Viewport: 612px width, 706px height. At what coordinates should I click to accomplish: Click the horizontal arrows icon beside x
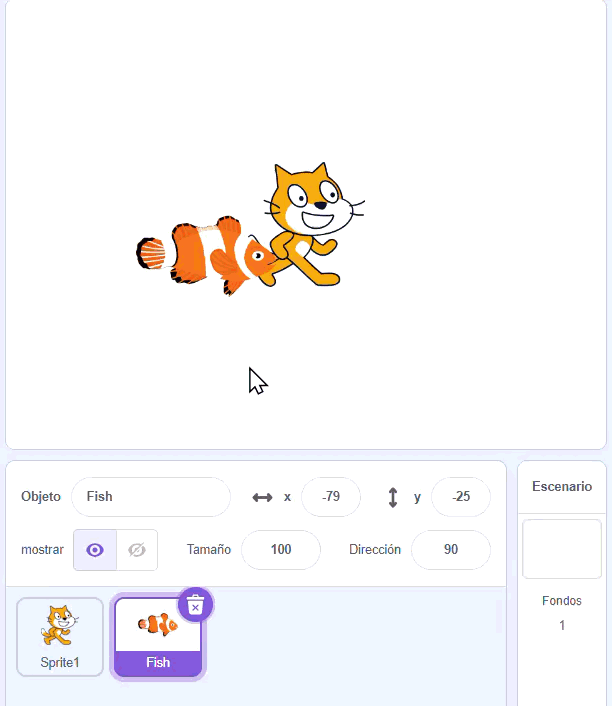pos(262,497)
